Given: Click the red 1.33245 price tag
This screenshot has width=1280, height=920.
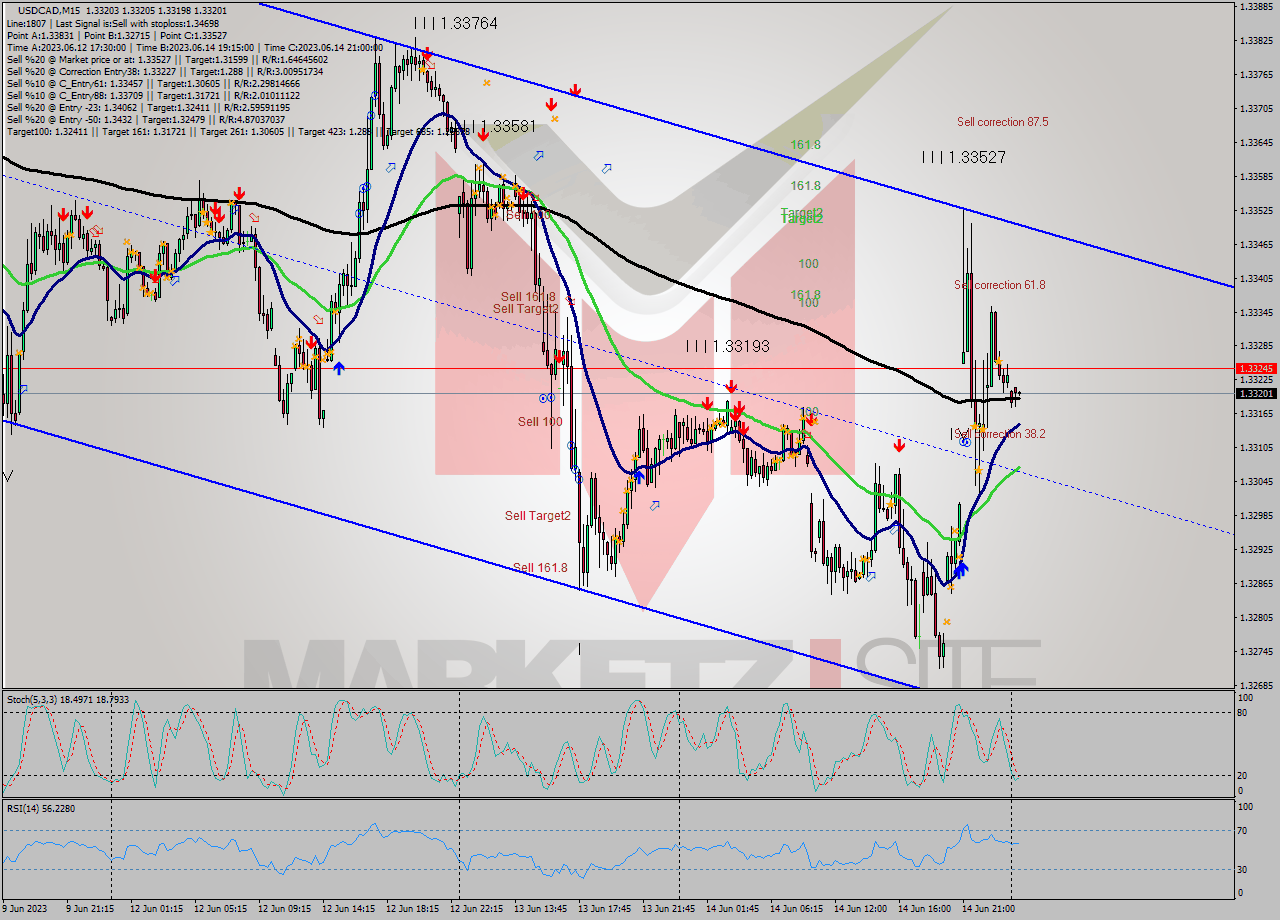Looking at the screenshot, I should tap(1257, 369).
